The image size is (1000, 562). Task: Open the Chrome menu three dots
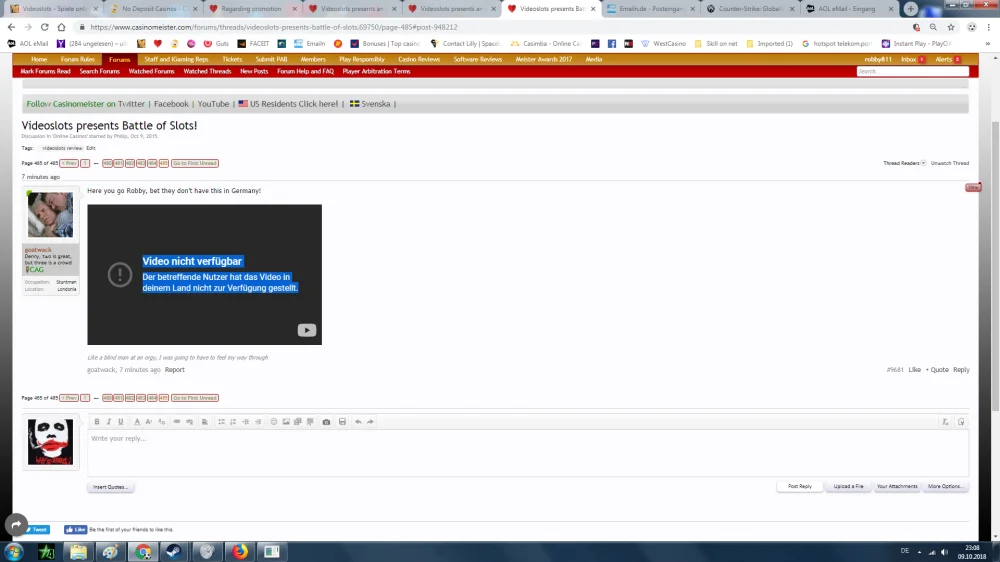pyautogui.click(x=989, y=27)
